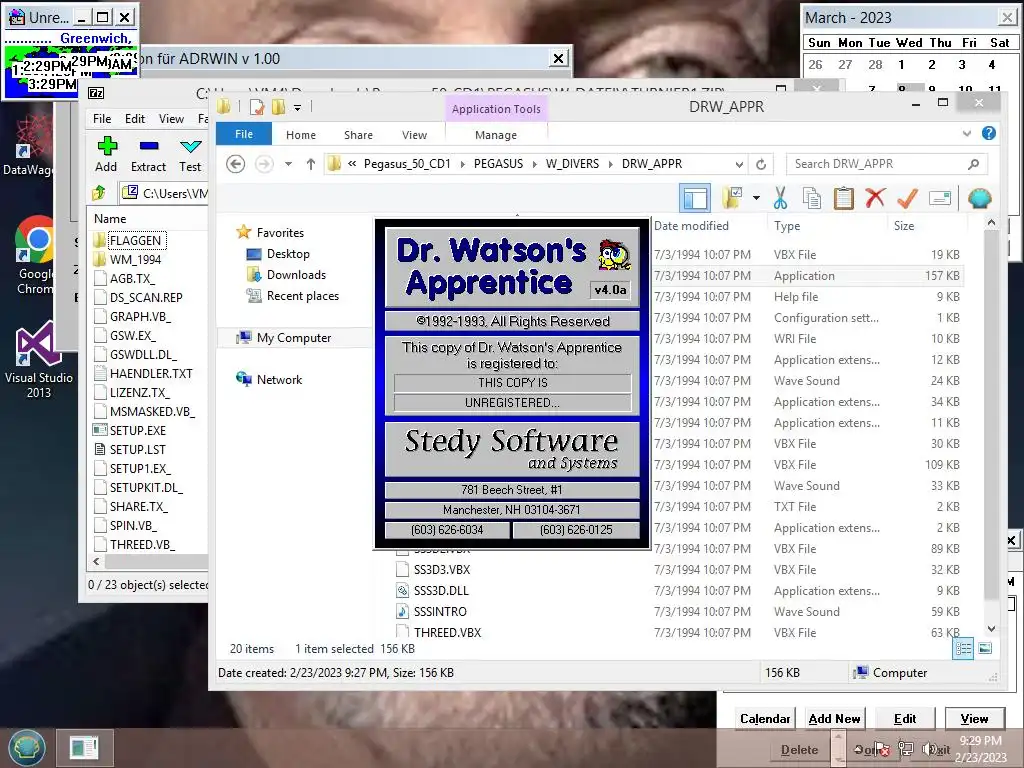Click the Start shell button on taskbar

(x=27, y=748)
